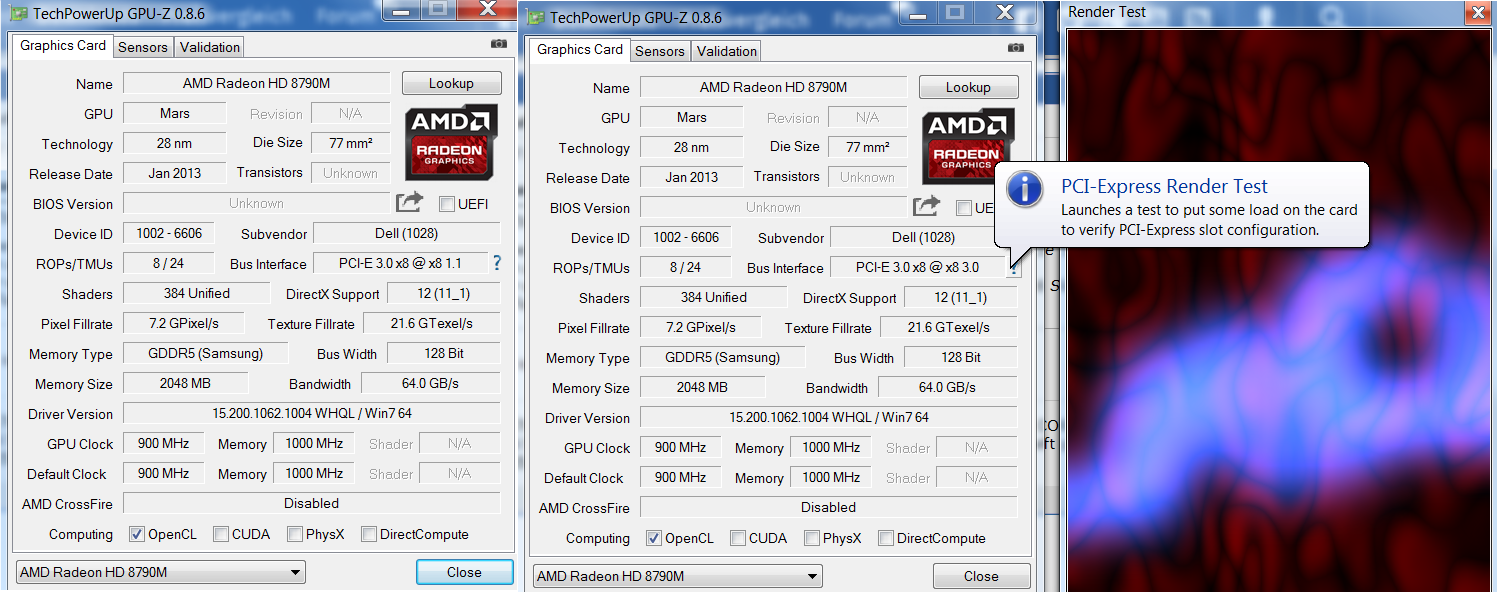The height and width of the screenshot is (593, 1498).
Task: Toggle OpenCL checkbox in left GPU-Z window
Action: (137, 534)
